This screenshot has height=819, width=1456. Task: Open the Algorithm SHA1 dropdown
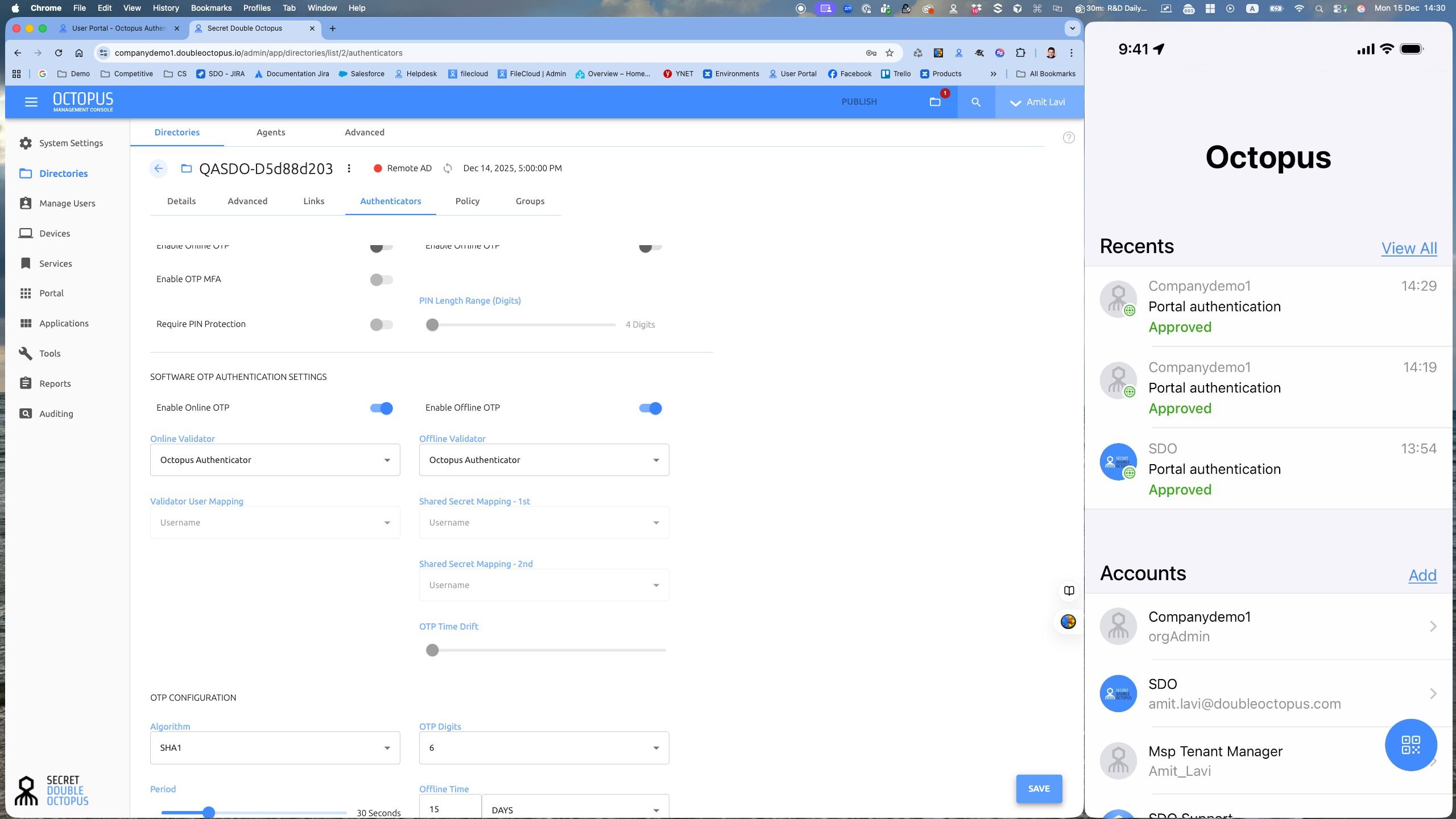click(x=275, y=748)
